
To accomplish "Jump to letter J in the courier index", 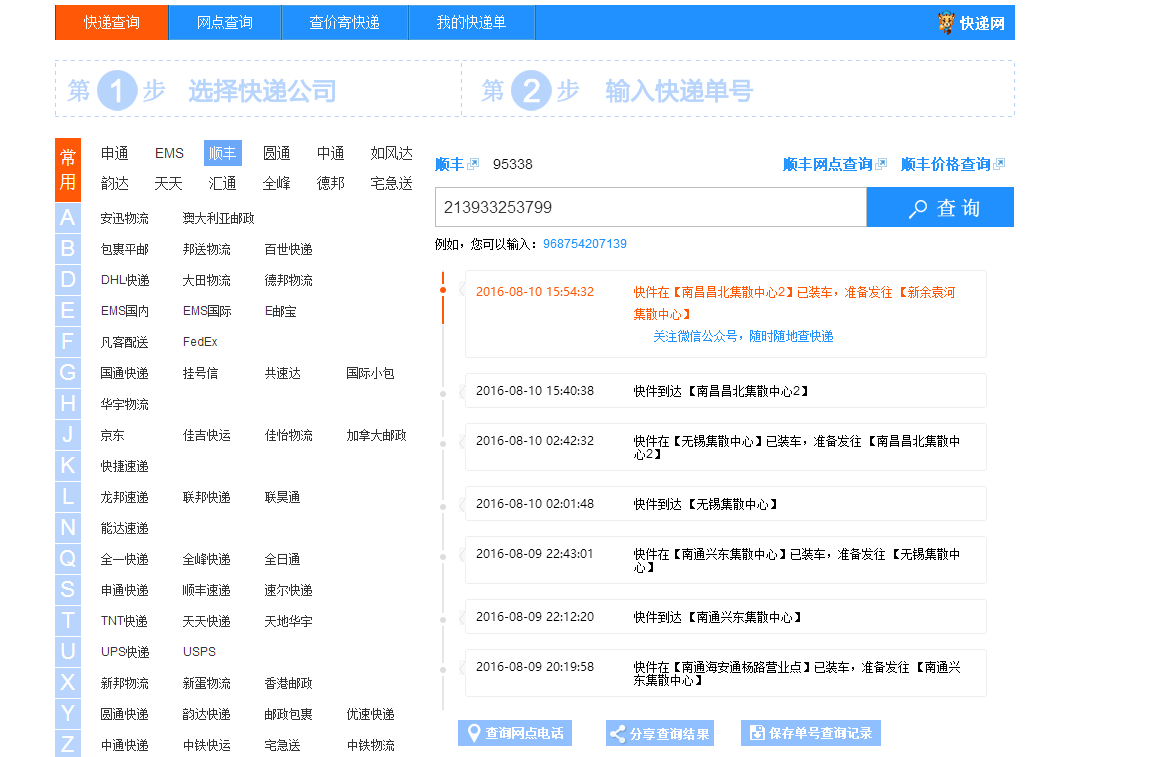I will coord(68,435).
